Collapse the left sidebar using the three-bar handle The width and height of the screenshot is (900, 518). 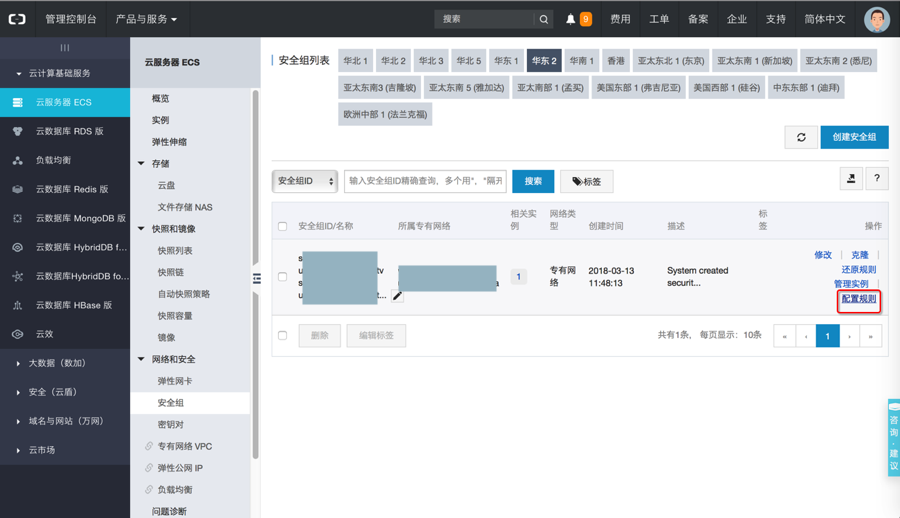click(x=65, y=48)
